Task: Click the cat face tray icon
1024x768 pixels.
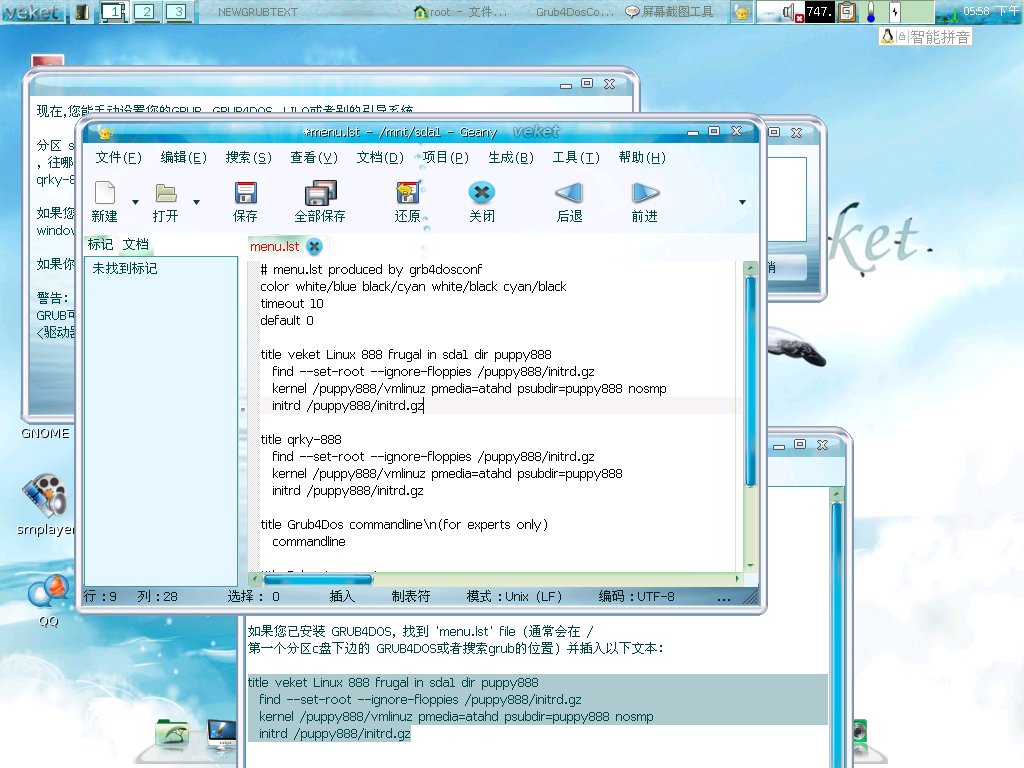Action: 742,12
